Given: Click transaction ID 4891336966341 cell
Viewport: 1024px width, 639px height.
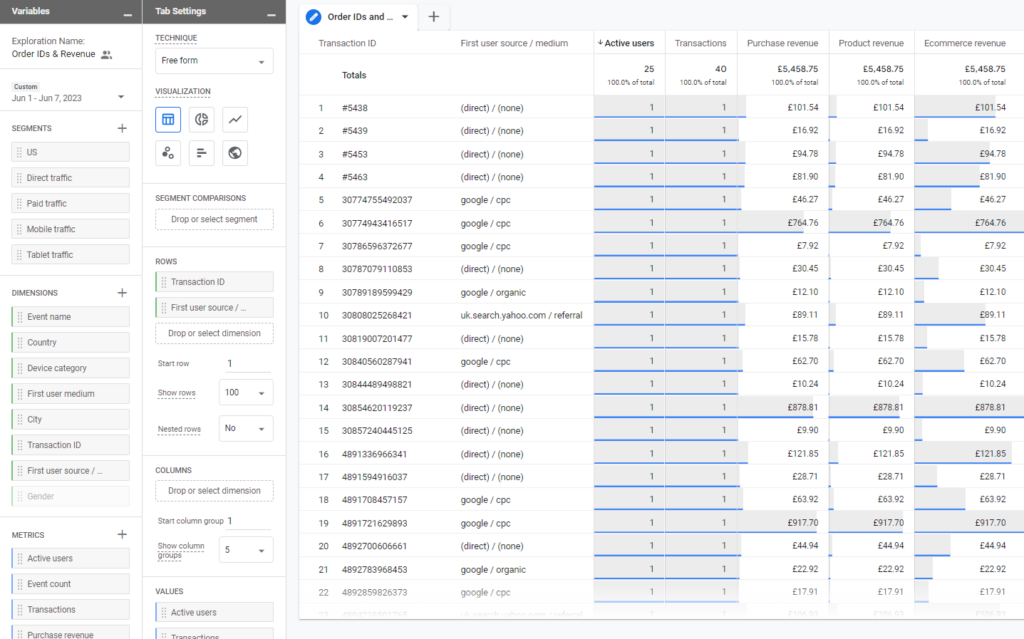Looking at the screenshot, I should pyautogui.click(x=374, y=454).
